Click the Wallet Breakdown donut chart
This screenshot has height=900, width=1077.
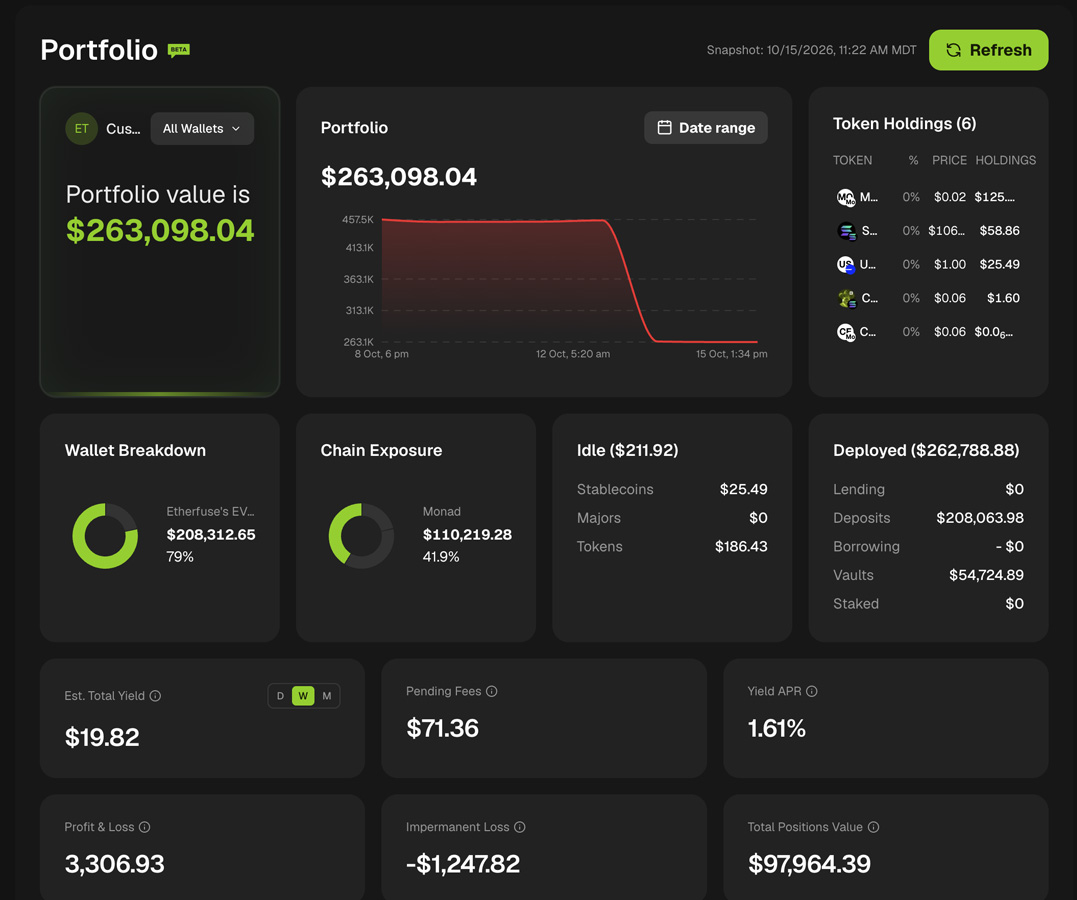(x=105, y=536)
